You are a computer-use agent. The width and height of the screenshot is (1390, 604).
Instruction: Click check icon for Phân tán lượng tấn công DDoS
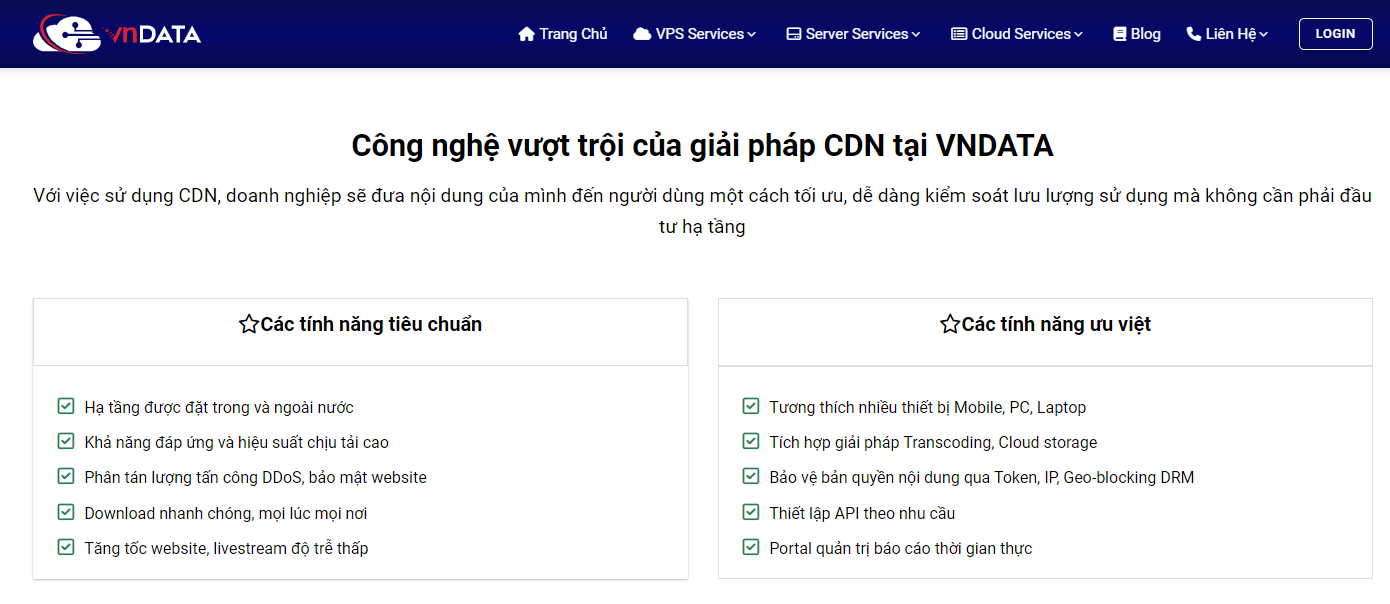(x=66, y=476)
